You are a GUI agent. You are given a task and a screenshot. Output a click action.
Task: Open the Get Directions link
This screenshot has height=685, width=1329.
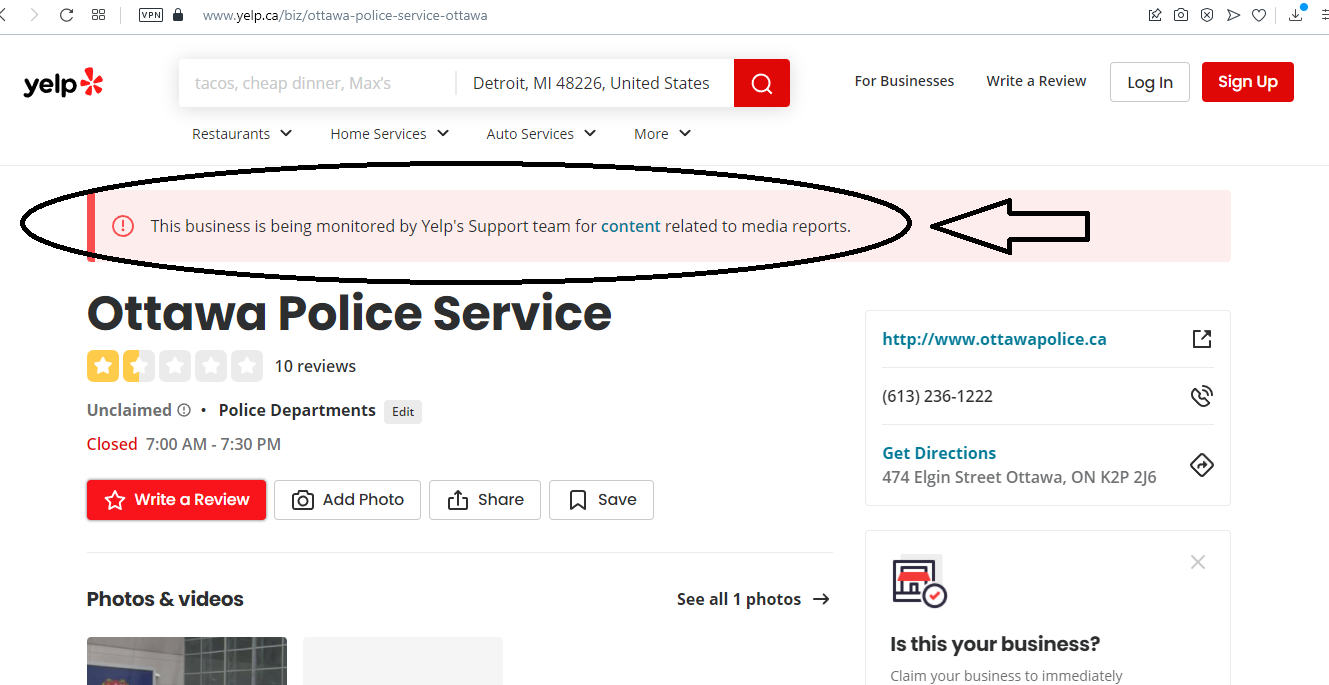(939, 453)
